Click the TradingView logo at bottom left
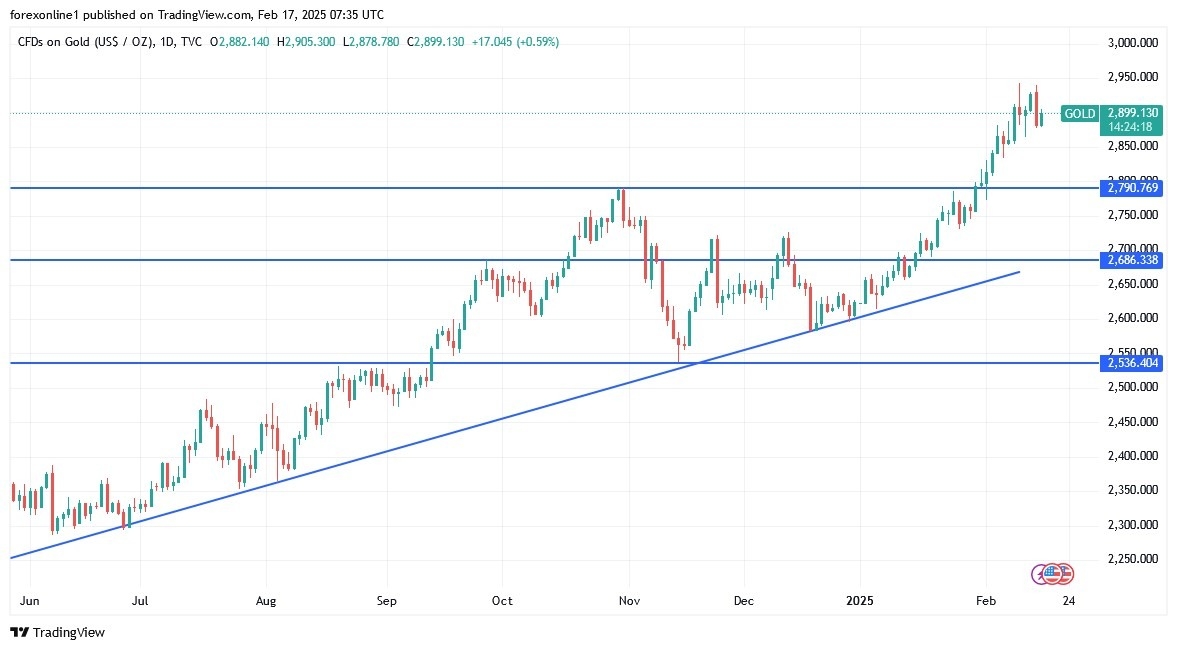This screenshot has height=650, width=1177. [57, 632]
